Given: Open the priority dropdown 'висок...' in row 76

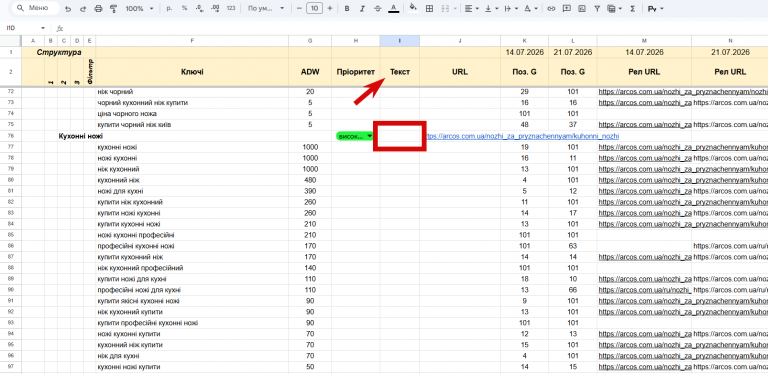Looking at the screenshot, I should [x=355, y=136].
